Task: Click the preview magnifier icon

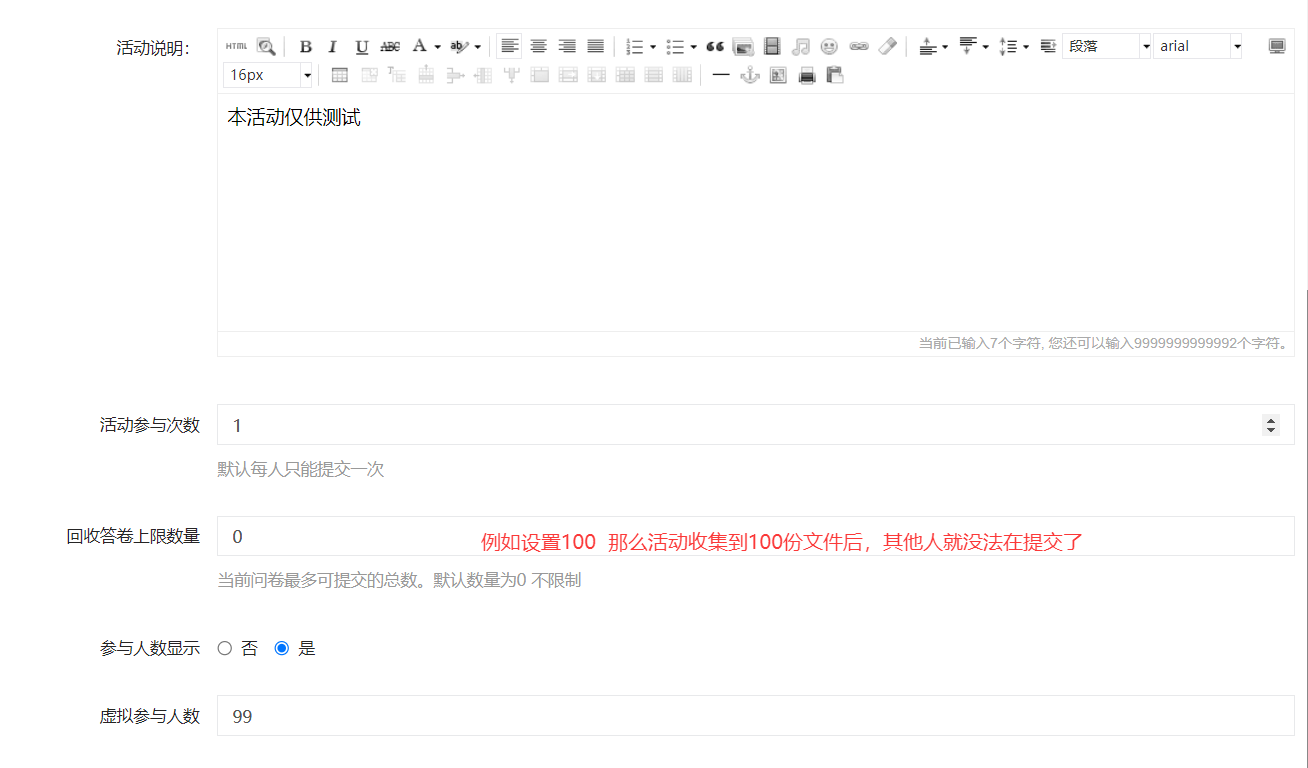Action: [265, 46]
